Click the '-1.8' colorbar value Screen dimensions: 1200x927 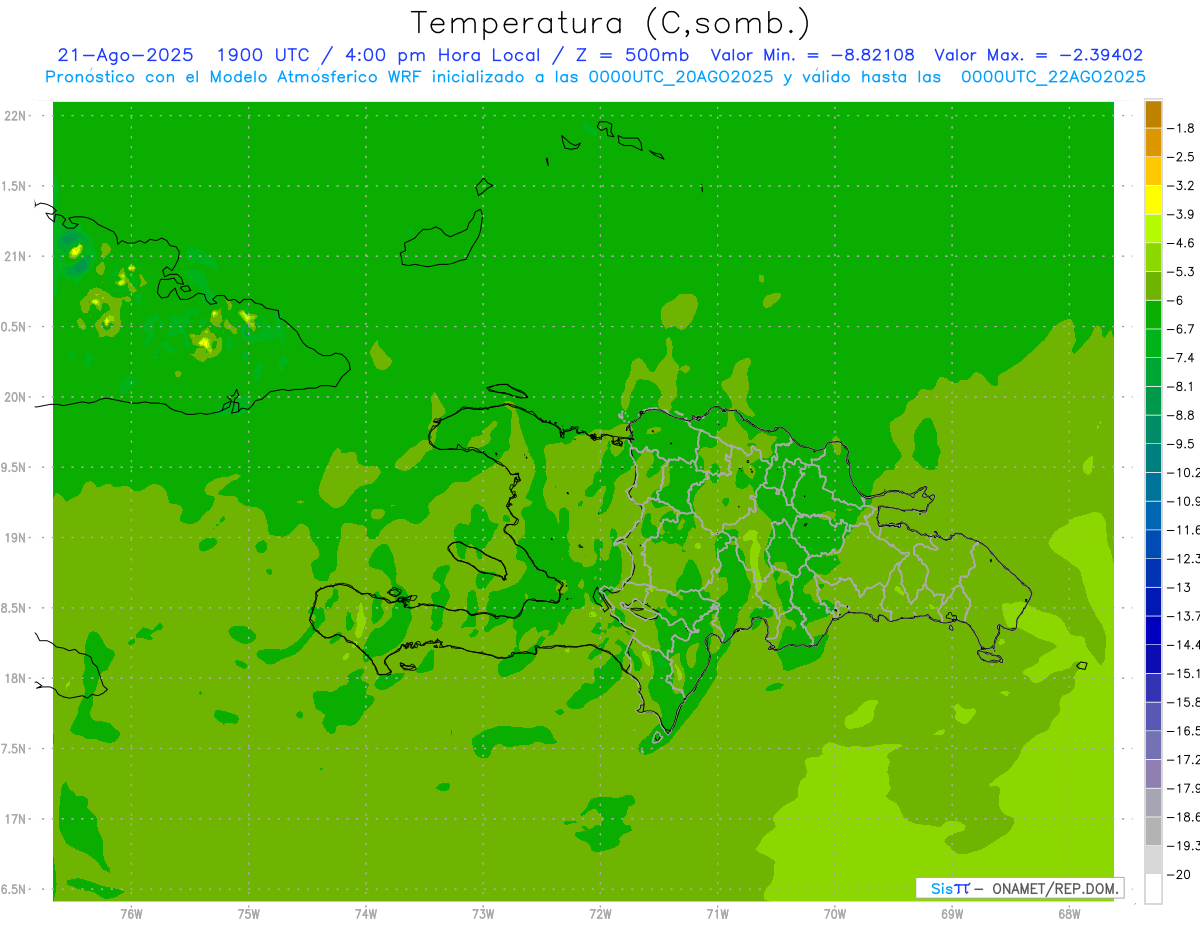click(1181, 128)
